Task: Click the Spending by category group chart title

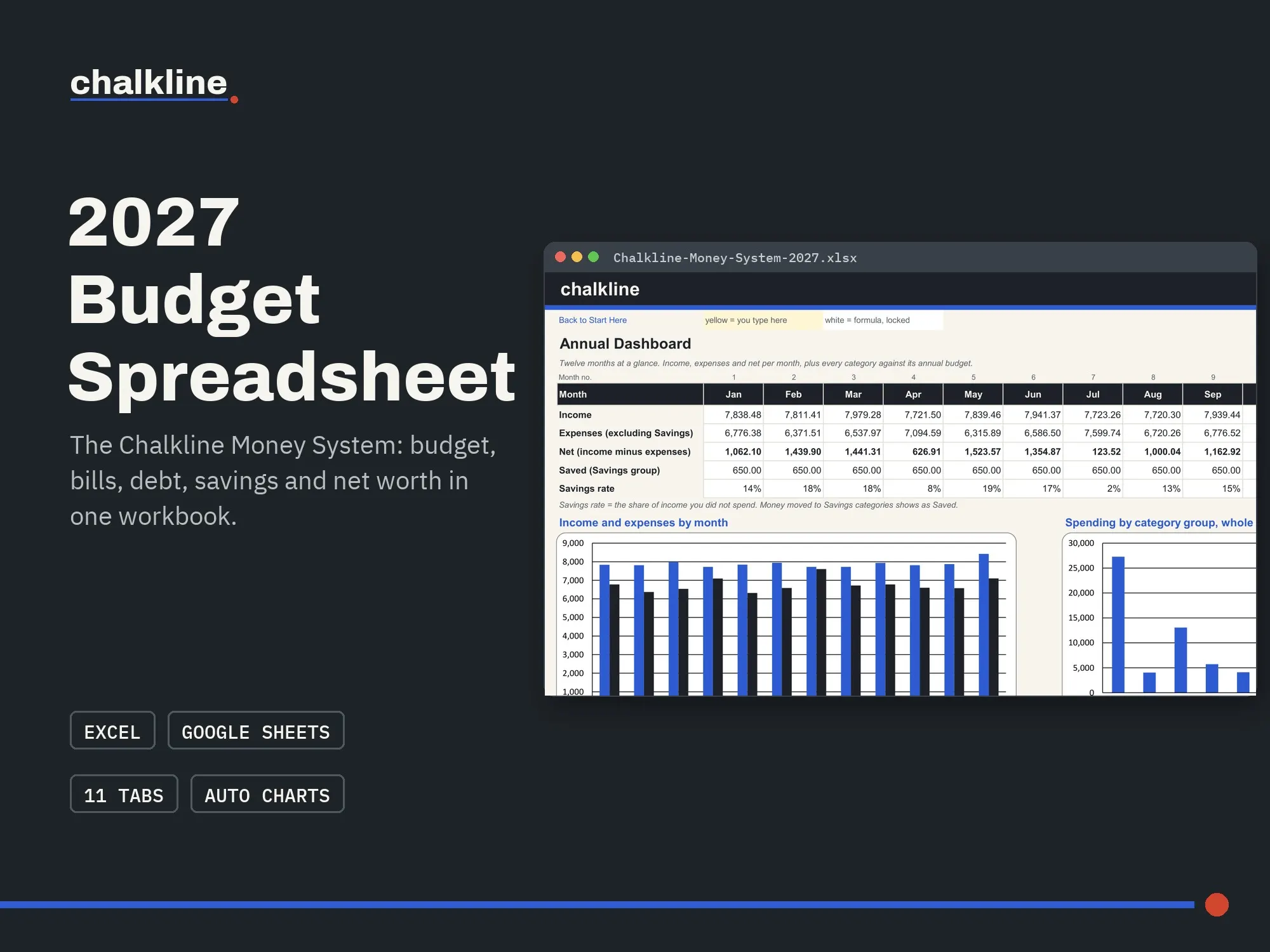Action: [1159, 523]
